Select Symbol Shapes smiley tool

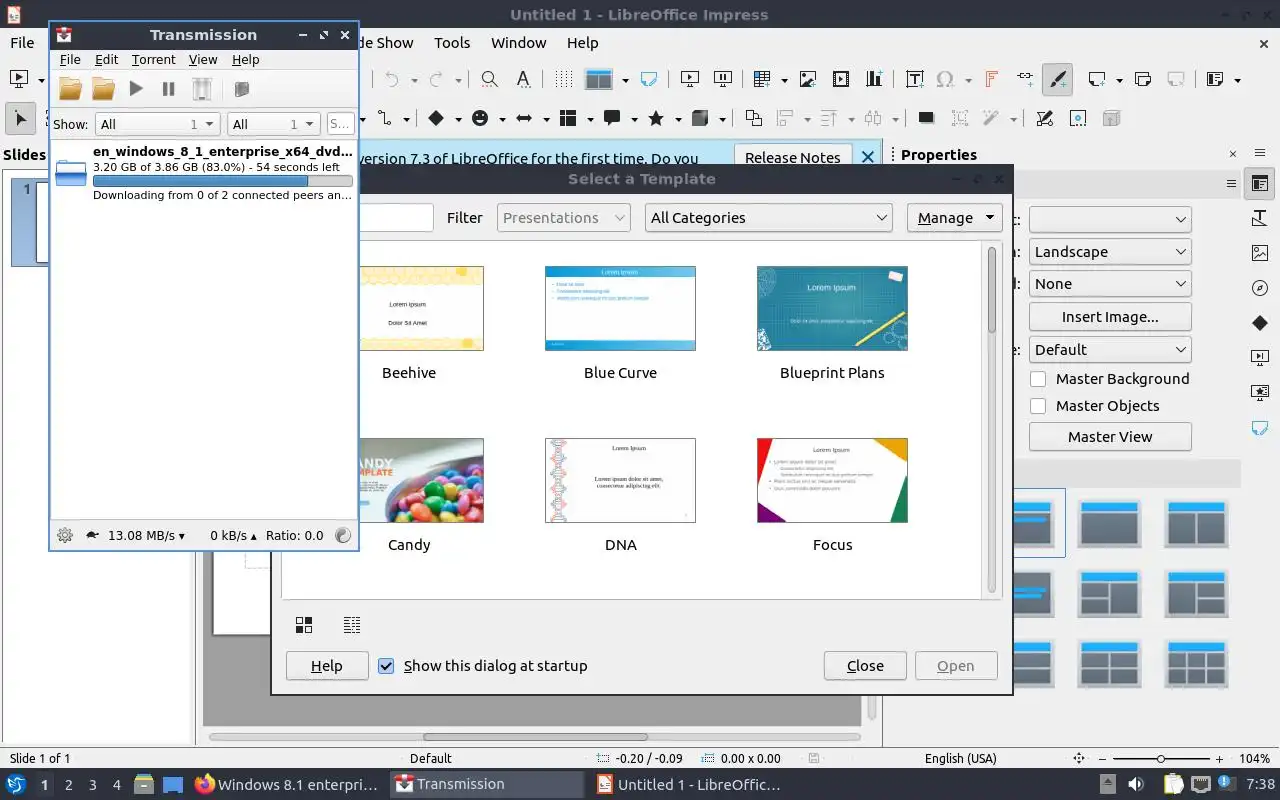coord(480,118)
